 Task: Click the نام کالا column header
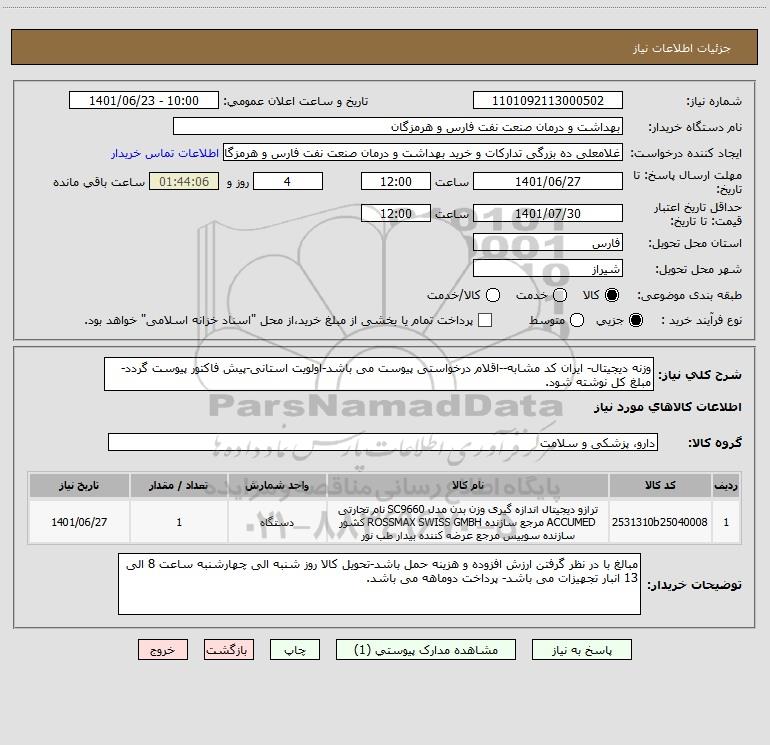coord(468,486)
